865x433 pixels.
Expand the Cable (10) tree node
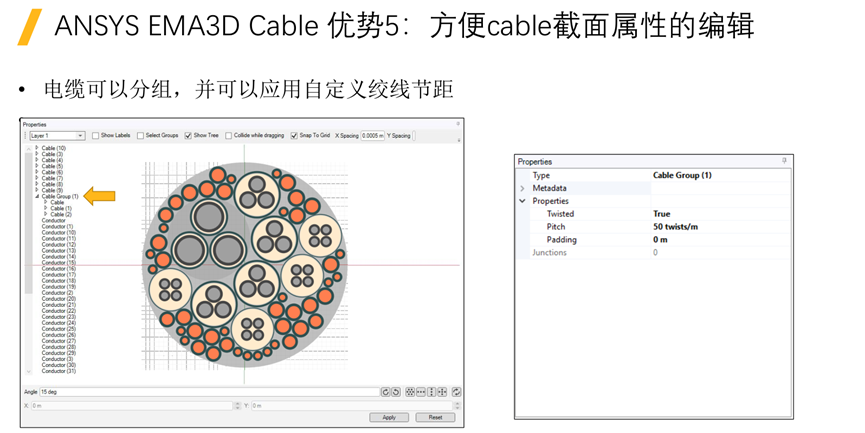[x=37, y=148]
